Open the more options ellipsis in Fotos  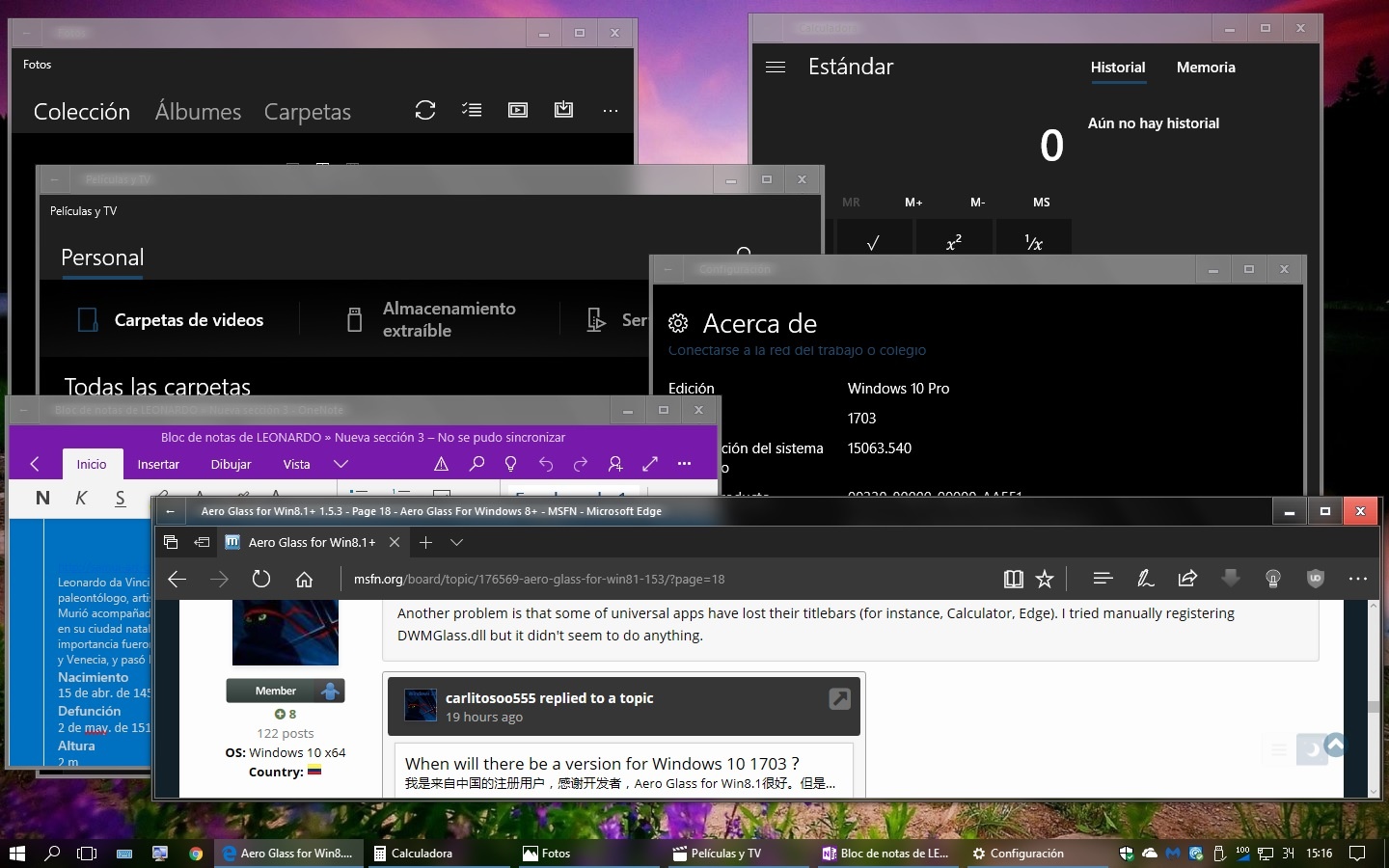pyautogui.click(x=611, y=111)
